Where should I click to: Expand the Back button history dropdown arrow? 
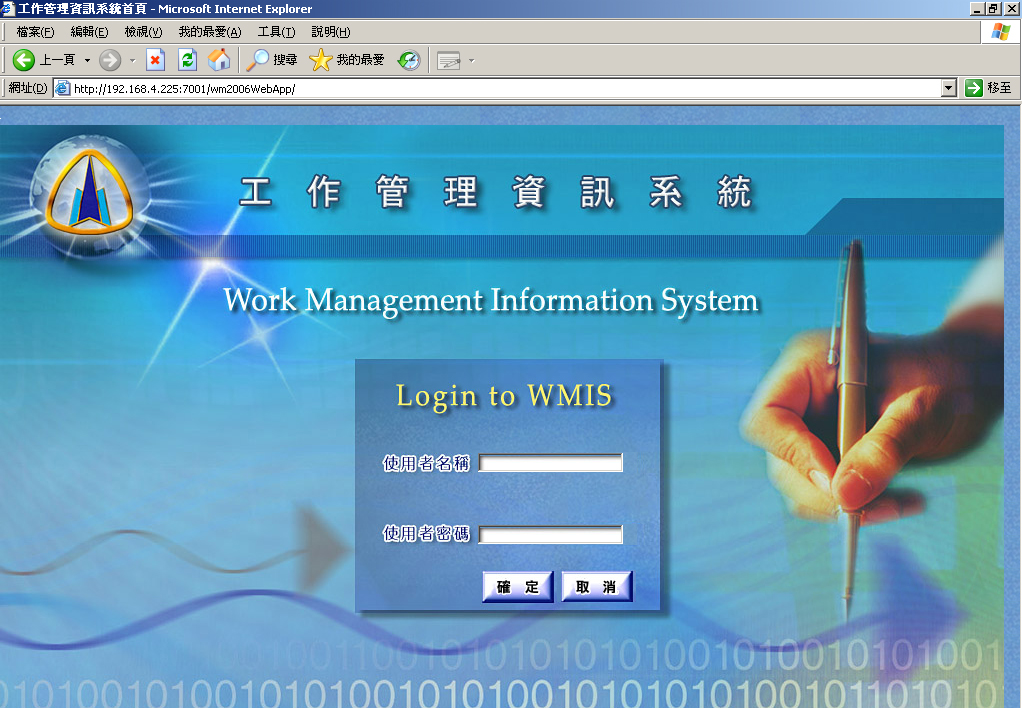[x=87, y=60]
